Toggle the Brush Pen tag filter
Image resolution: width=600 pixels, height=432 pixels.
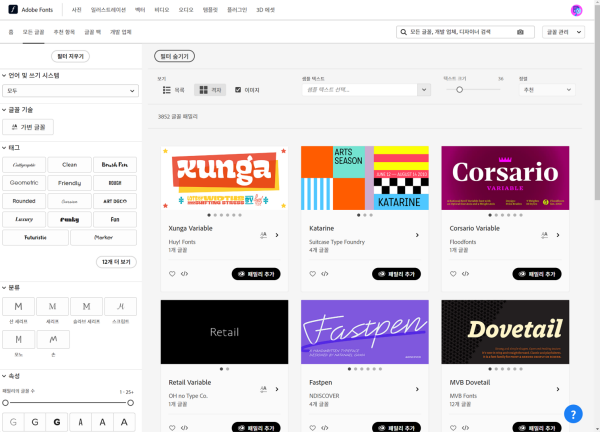pos(115,165)
